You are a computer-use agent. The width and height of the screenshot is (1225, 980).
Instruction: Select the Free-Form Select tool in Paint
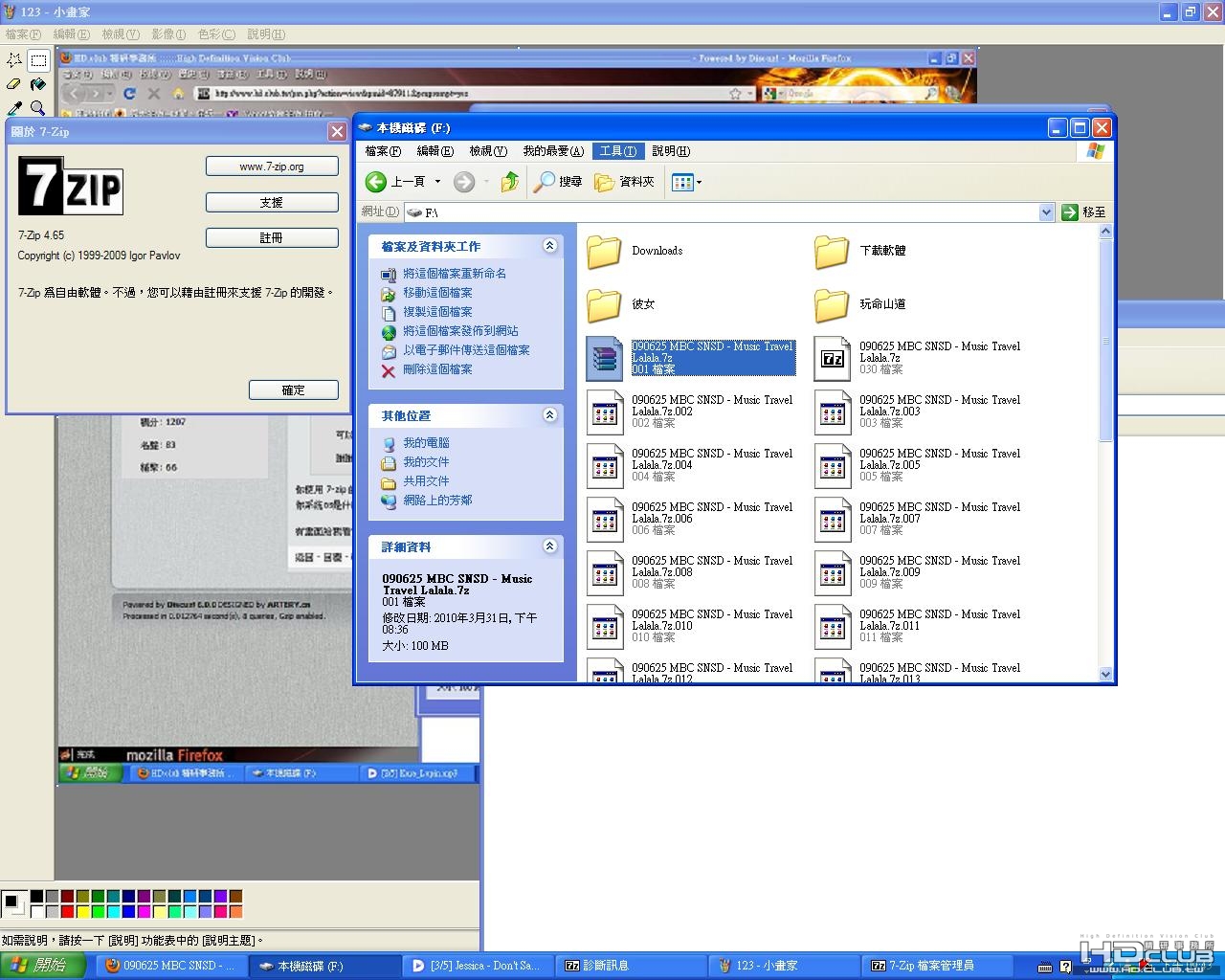pyautogui.click(x=14, y=60)
